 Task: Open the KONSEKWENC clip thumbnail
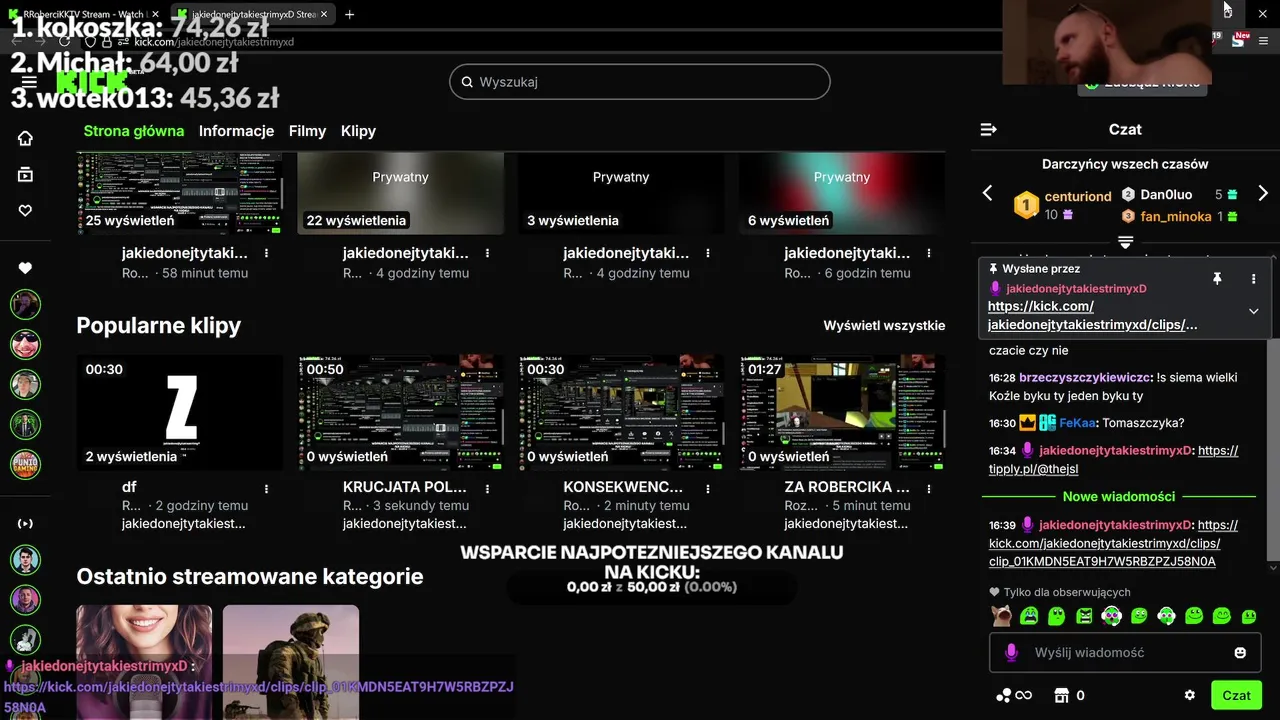[x=621, y=412]
